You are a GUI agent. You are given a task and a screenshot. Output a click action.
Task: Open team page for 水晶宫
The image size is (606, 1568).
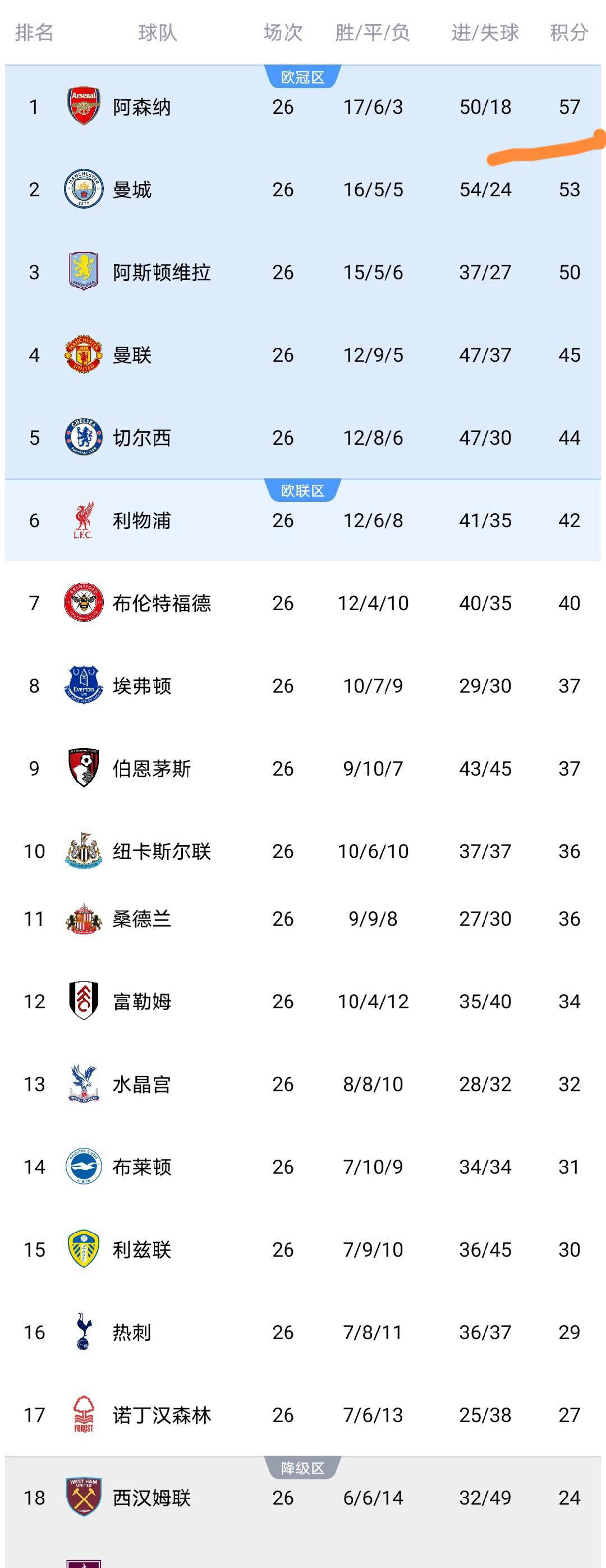tap(141, 1084)
